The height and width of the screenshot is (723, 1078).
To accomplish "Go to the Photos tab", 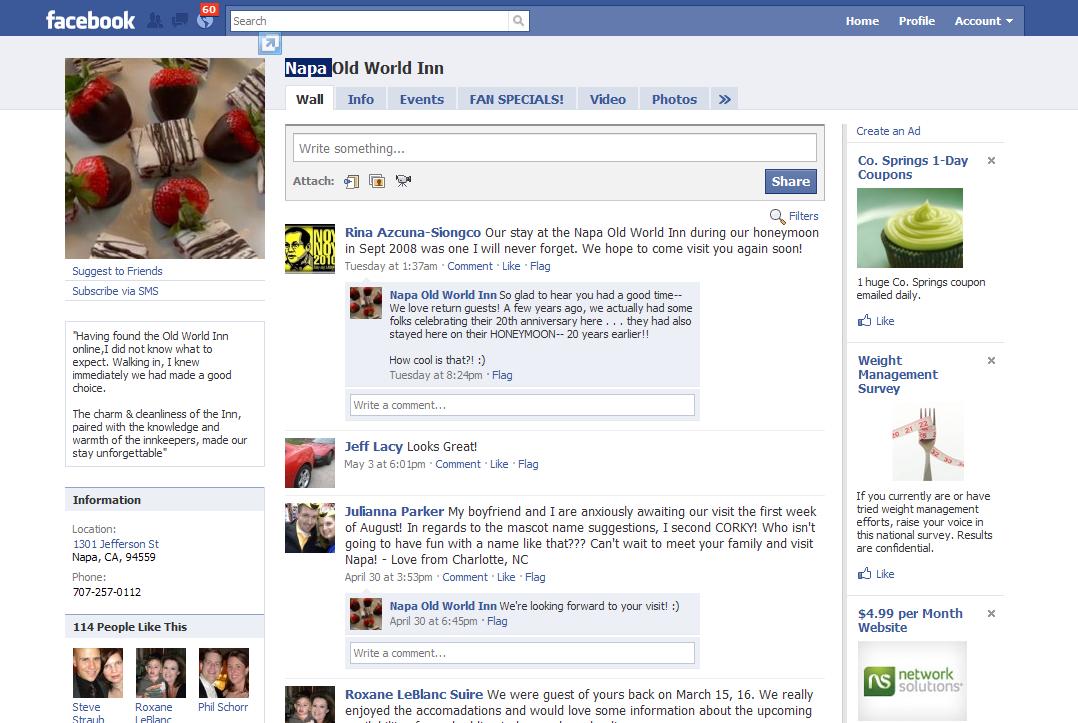I will (674, 99).
